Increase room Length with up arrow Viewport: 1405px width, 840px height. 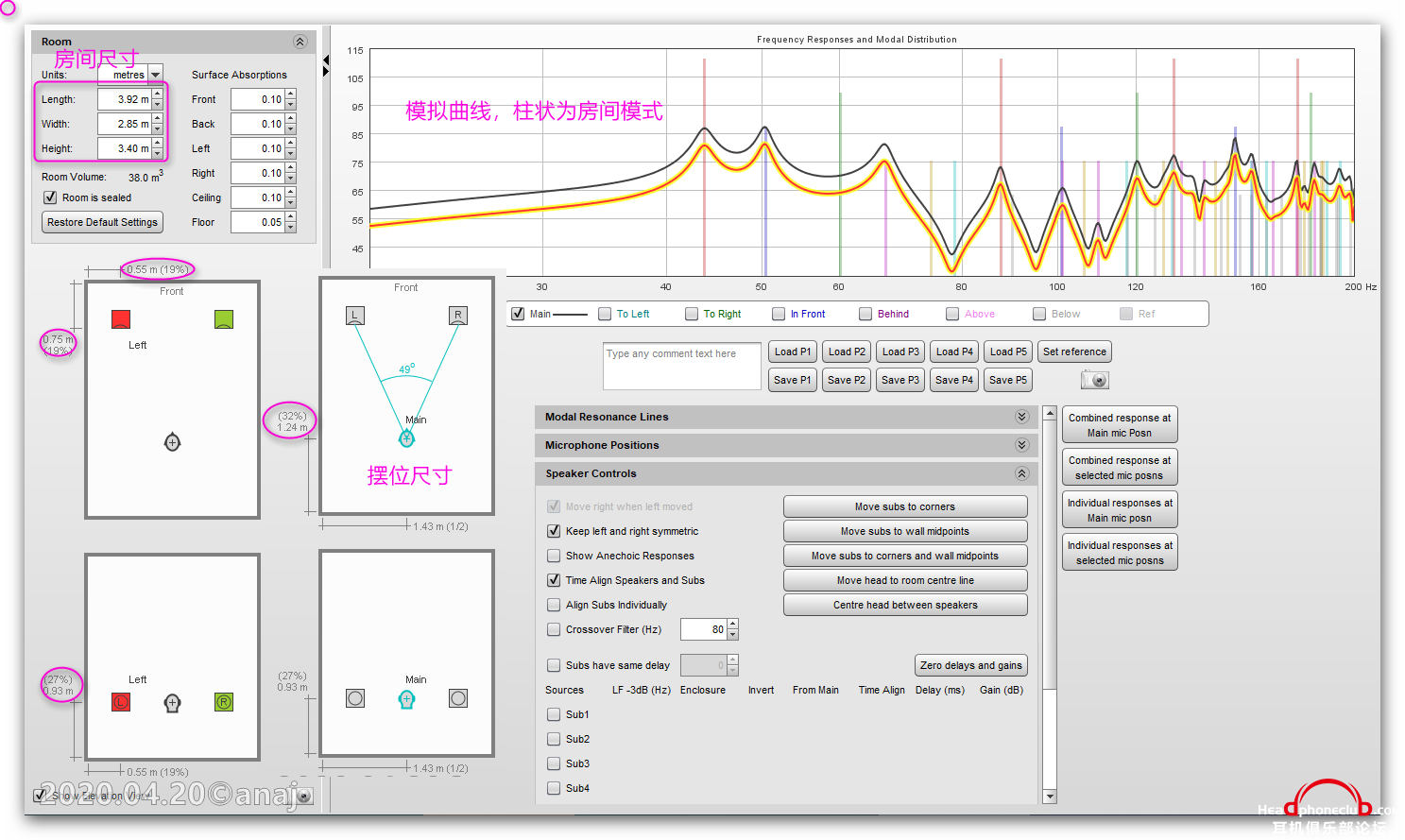click(158, 94)
